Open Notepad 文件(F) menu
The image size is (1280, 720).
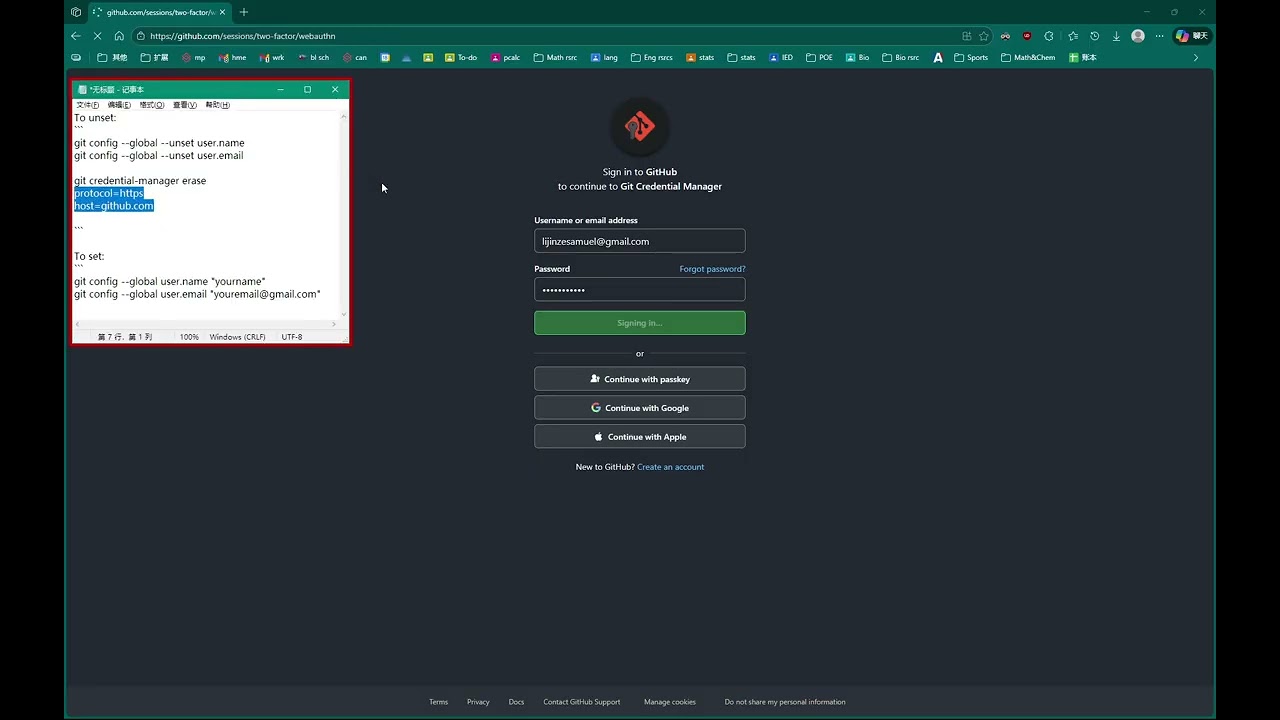pyautogui.click(x=88, y=105)
